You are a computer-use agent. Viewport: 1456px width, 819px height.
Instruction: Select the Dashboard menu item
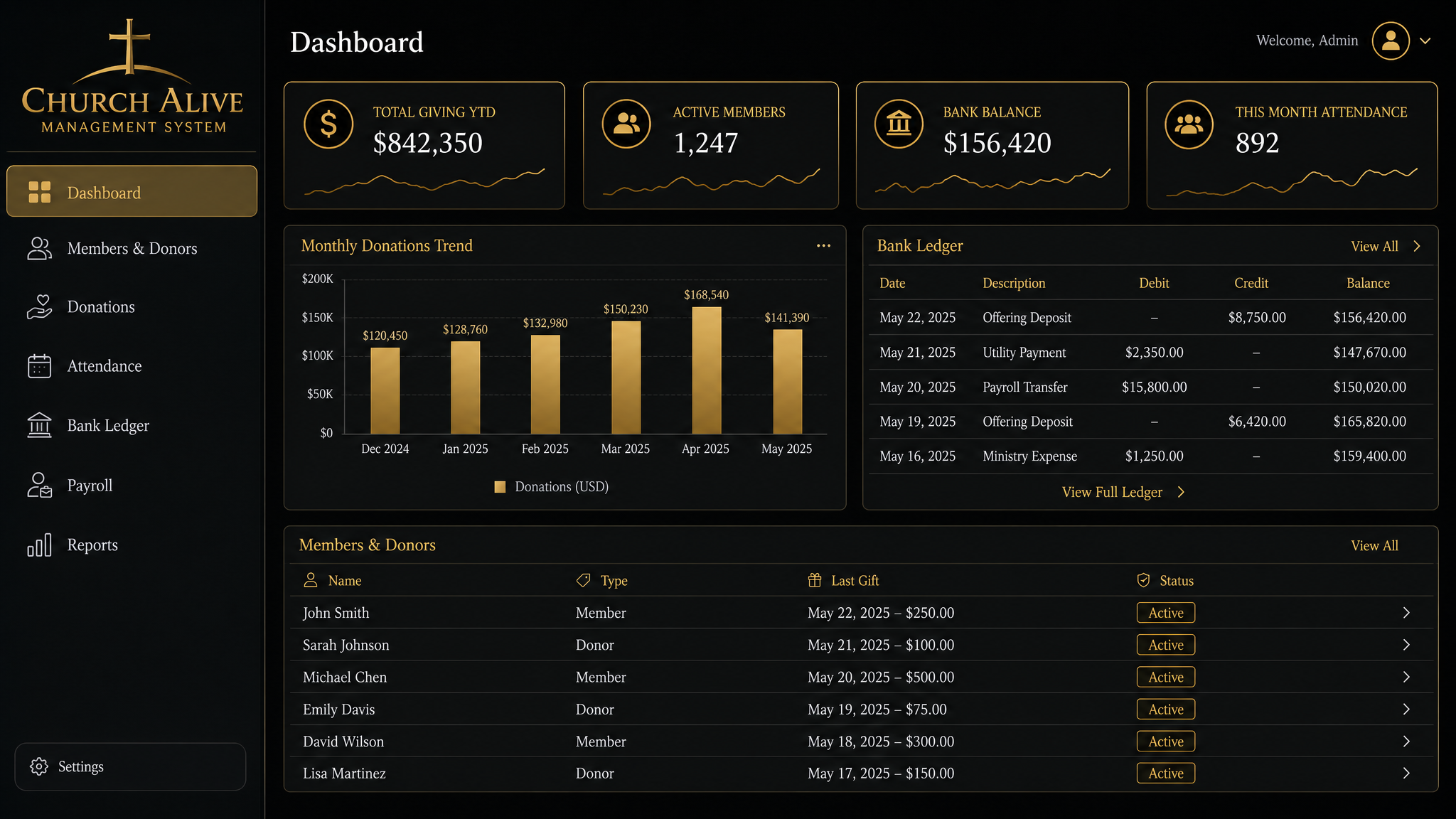[x=132, y=191]
